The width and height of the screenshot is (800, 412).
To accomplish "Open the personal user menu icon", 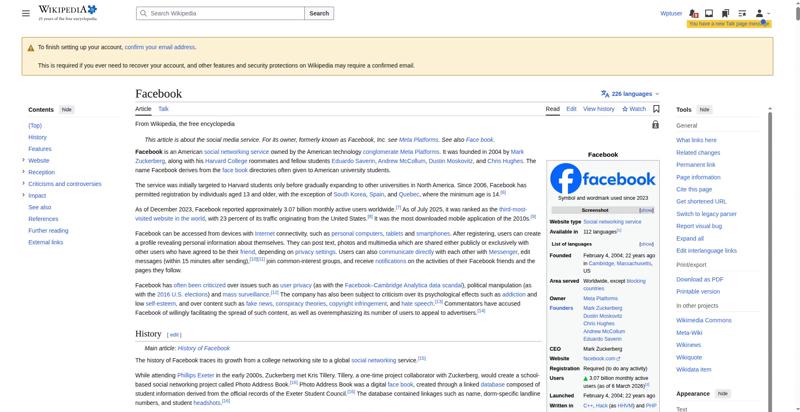I will 762,13.
